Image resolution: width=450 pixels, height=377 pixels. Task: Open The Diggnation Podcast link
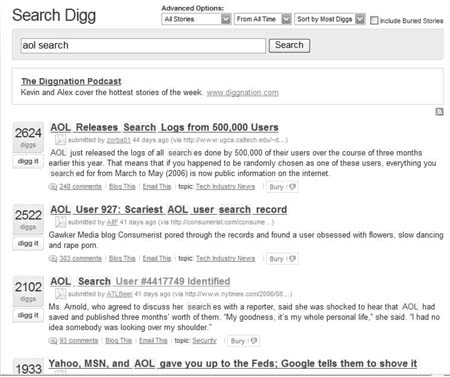[71, 81]
